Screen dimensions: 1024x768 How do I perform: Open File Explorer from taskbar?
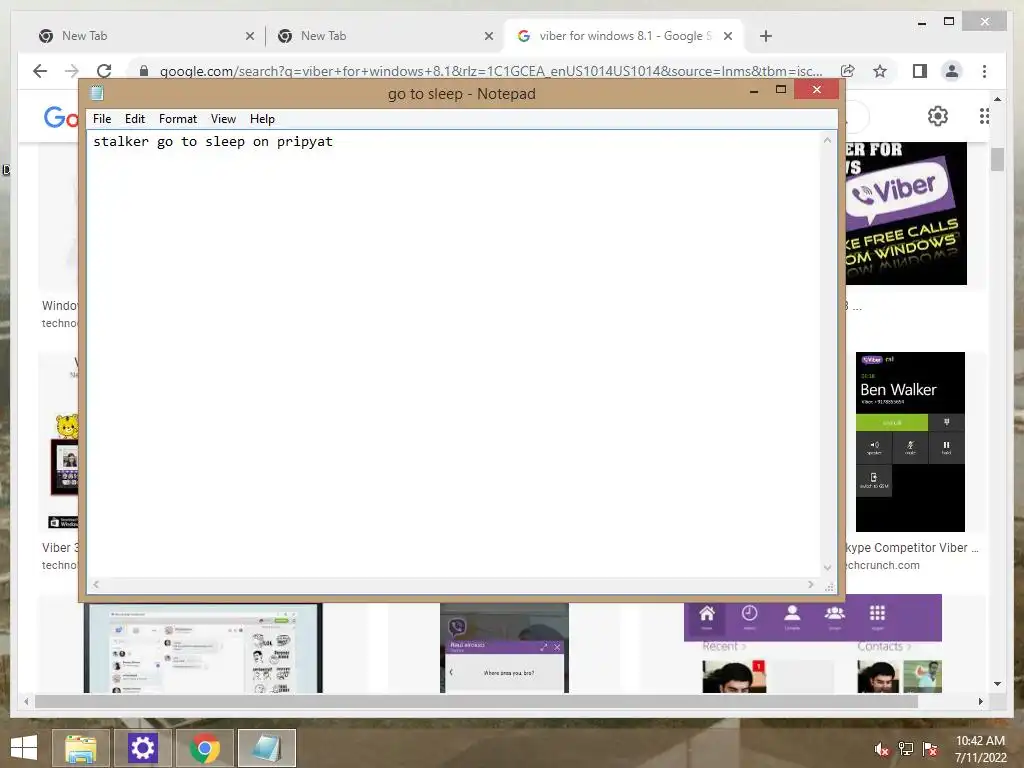tap(80, 748)
